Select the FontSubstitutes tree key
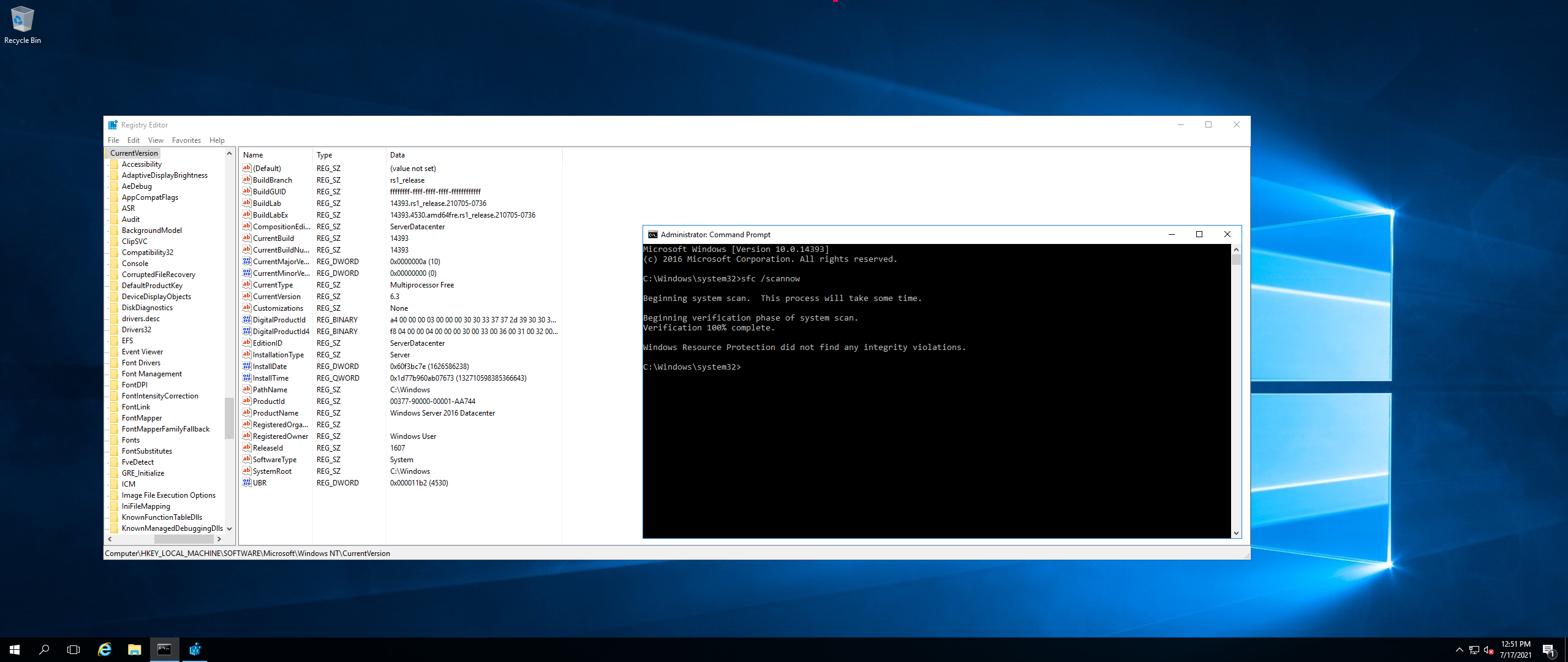The width and height of the screenshot is (1568, 662). coord(147,451)
